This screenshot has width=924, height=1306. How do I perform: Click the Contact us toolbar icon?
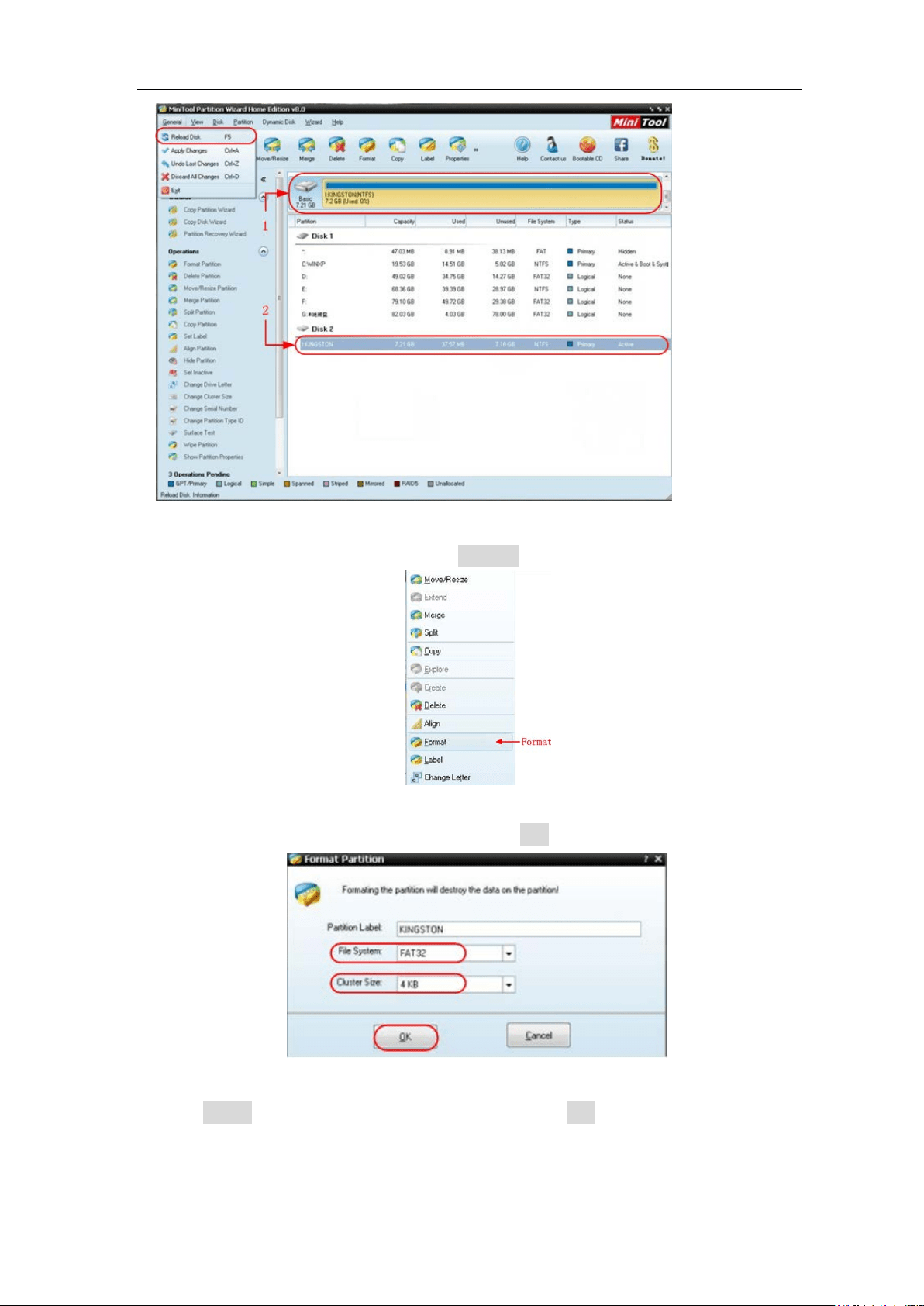tap(553, 149)
